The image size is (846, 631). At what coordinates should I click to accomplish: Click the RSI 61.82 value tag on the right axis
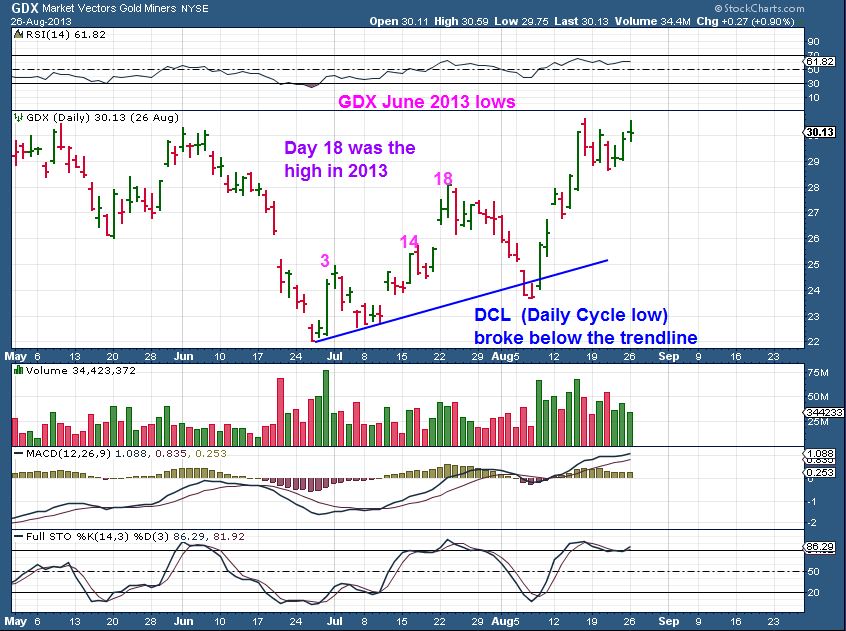[x=820, y=61]
